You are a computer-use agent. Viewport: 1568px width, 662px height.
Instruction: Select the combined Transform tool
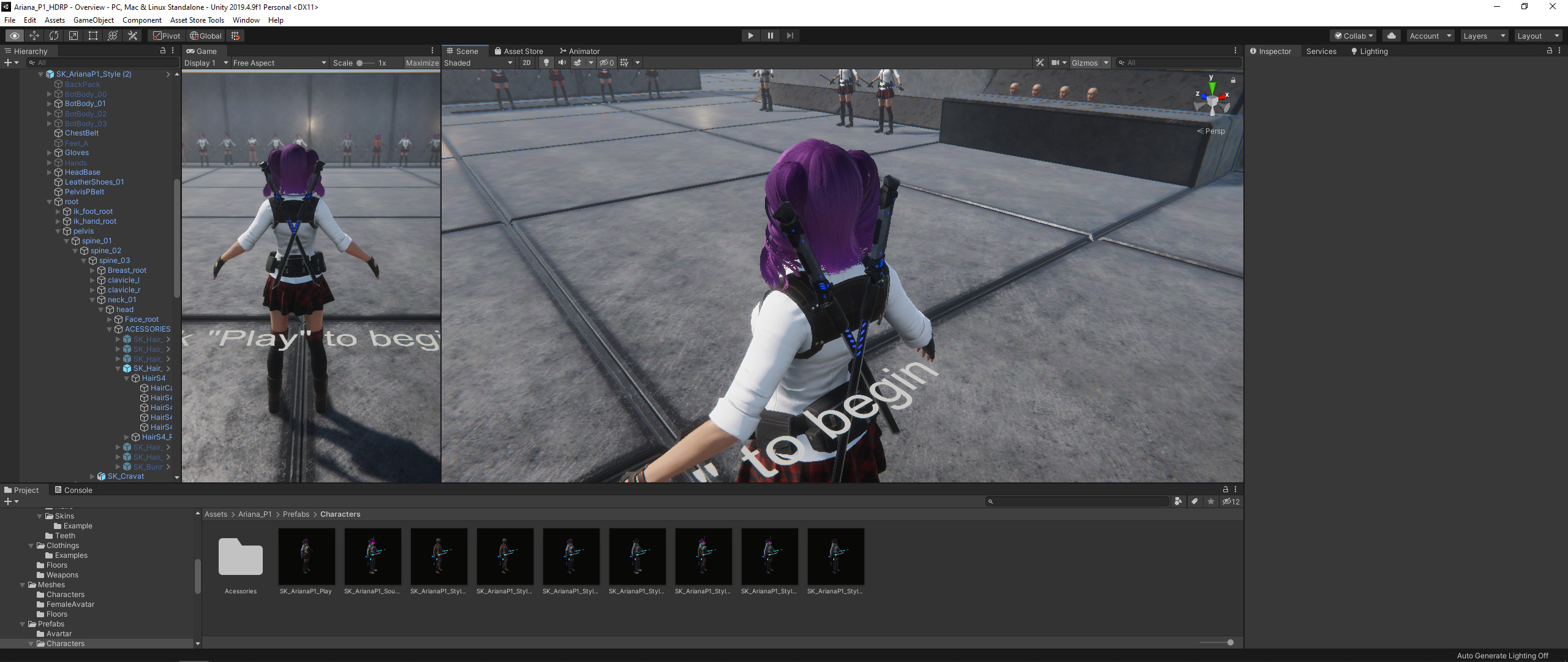coord(113,36)
